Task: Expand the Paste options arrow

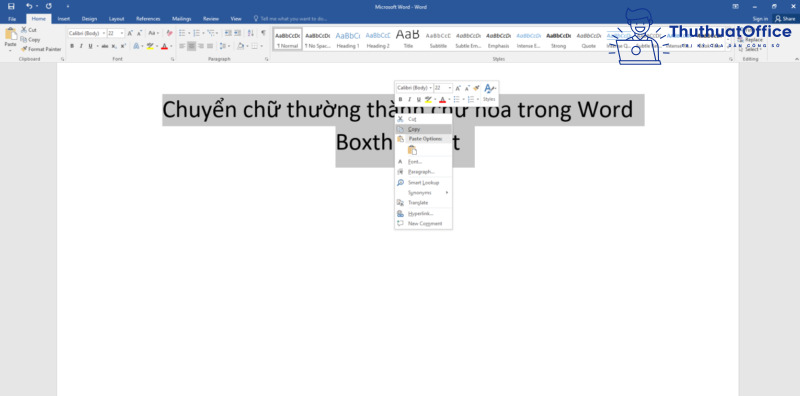Action: [10, 51]
